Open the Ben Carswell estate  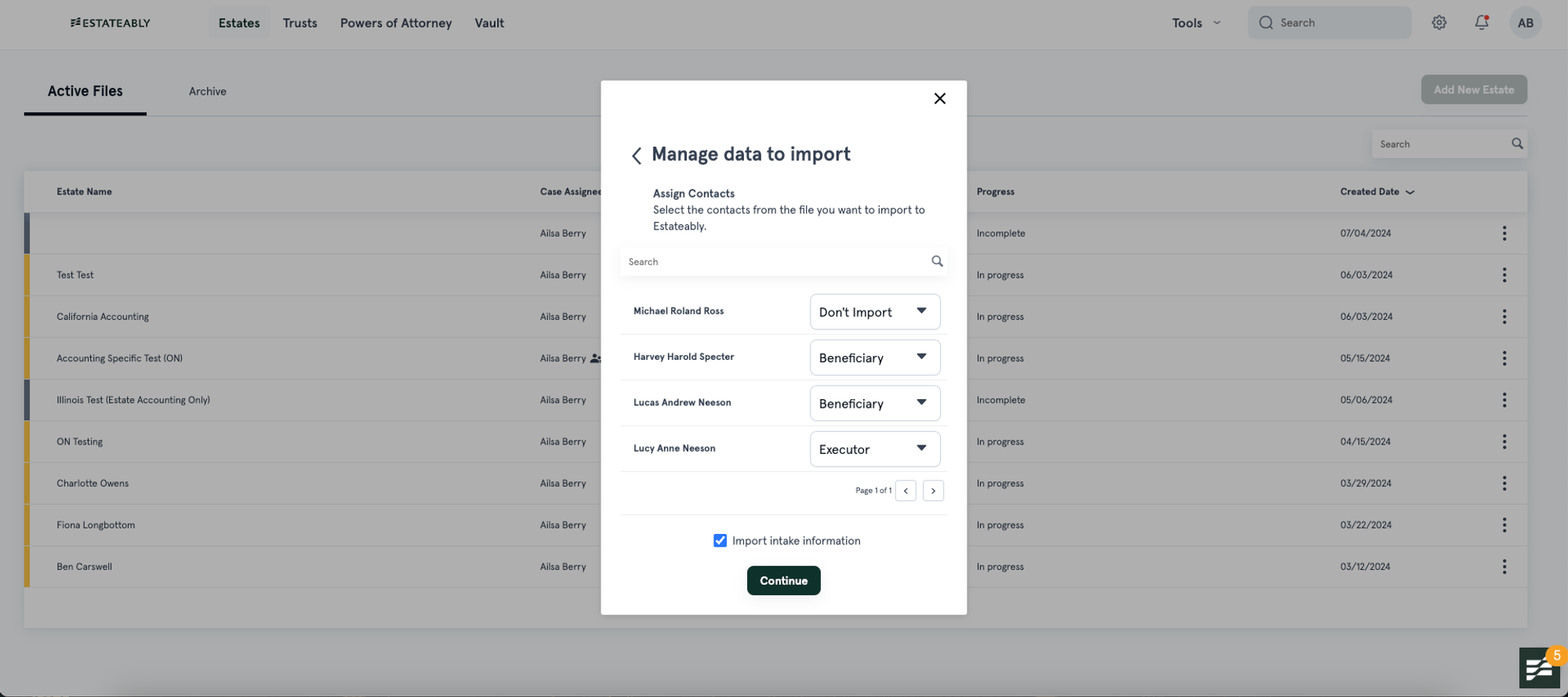point(84,566)
